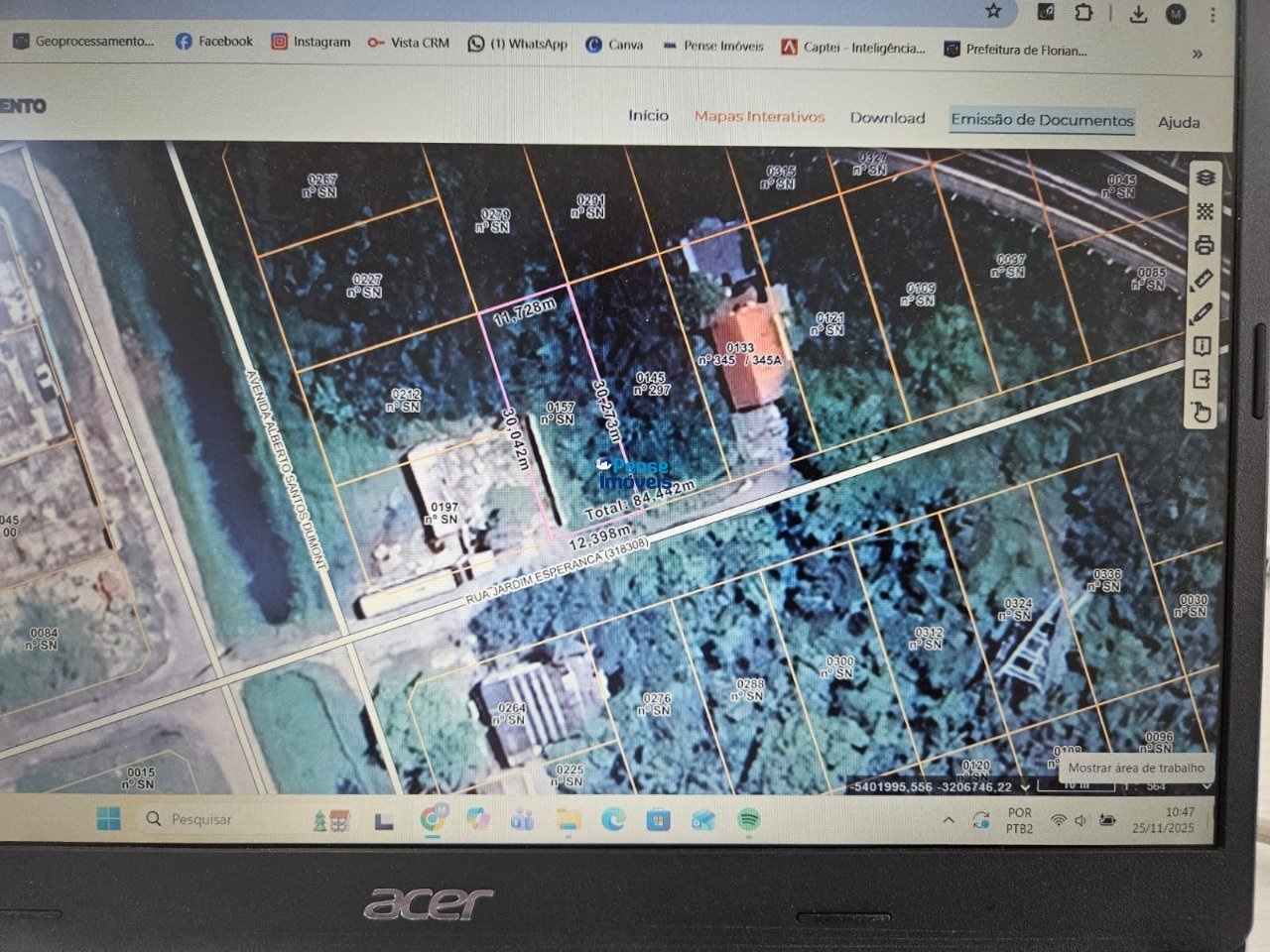Click the Download link in navigation

(x=888, y=118)
